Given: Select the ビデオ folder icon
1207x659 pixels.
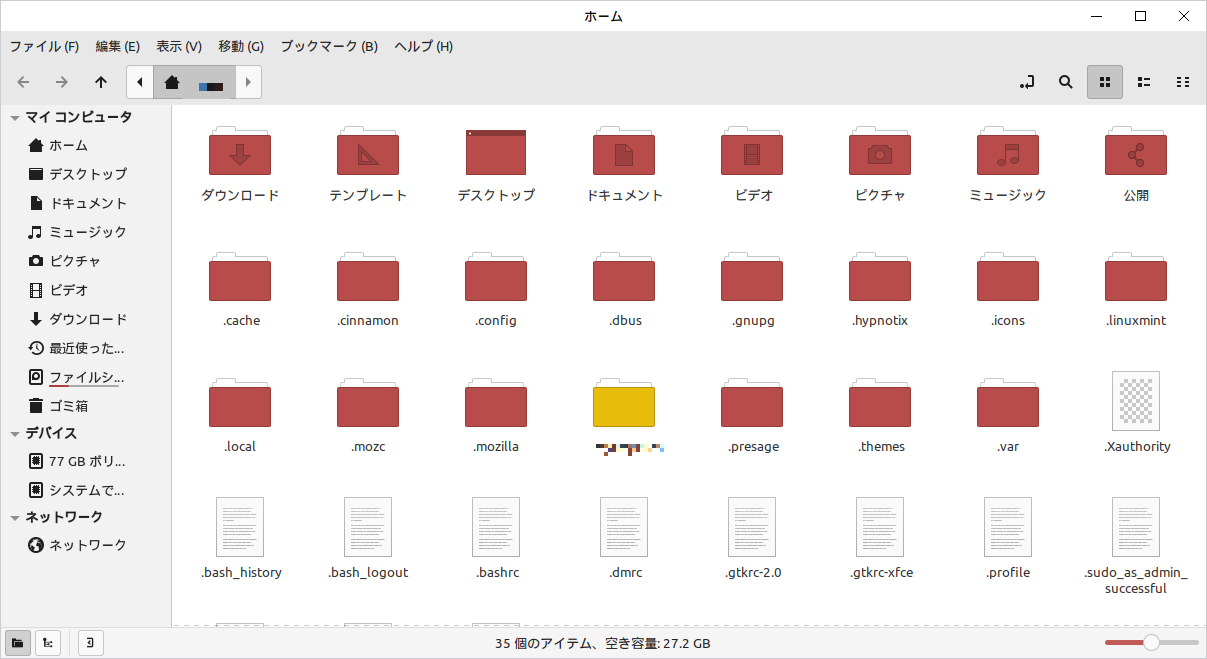Looking at the screenshot, I should pos(752,151).
